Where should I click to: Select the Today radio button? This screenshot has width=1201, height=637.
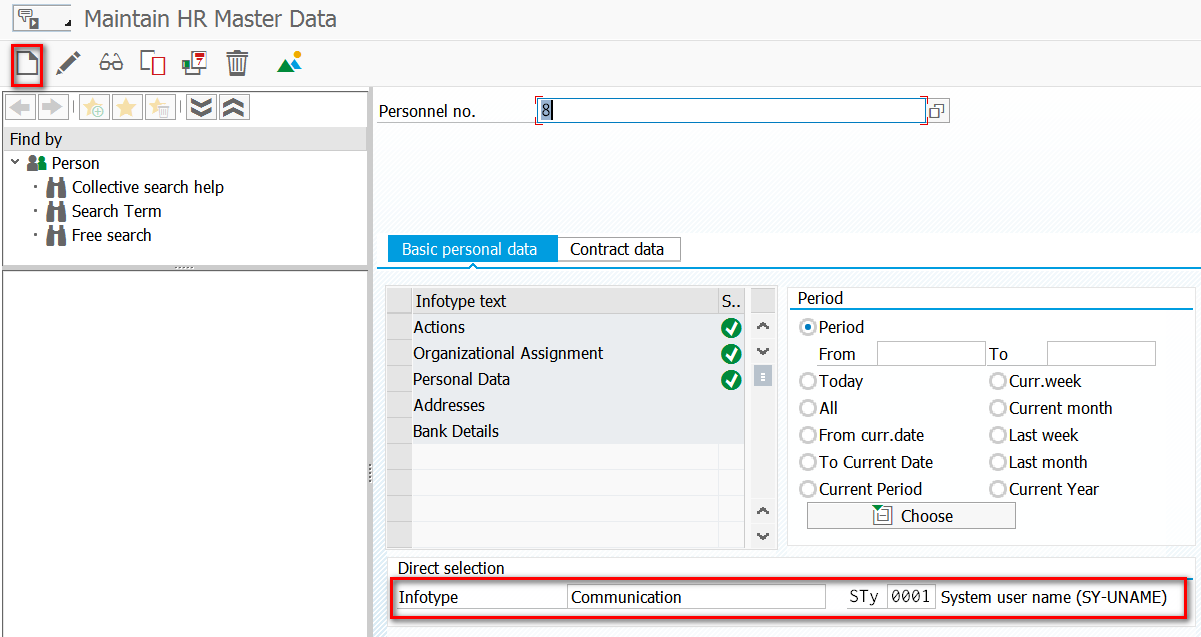point(808,381)
